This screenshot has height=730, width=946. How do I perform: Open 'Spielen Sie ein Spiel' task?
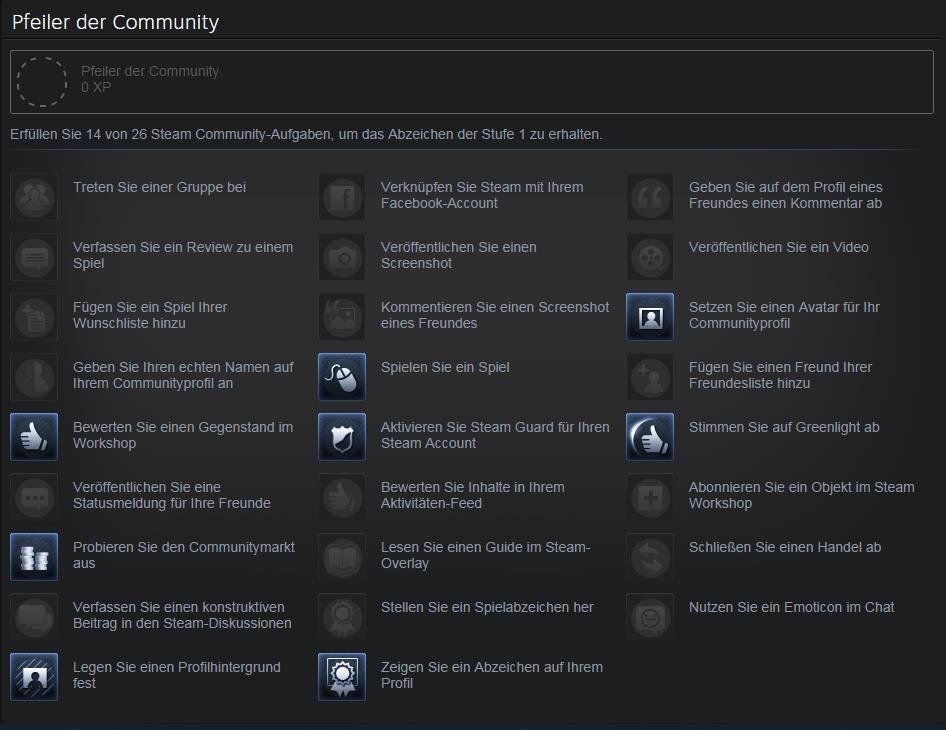(445, 367)
